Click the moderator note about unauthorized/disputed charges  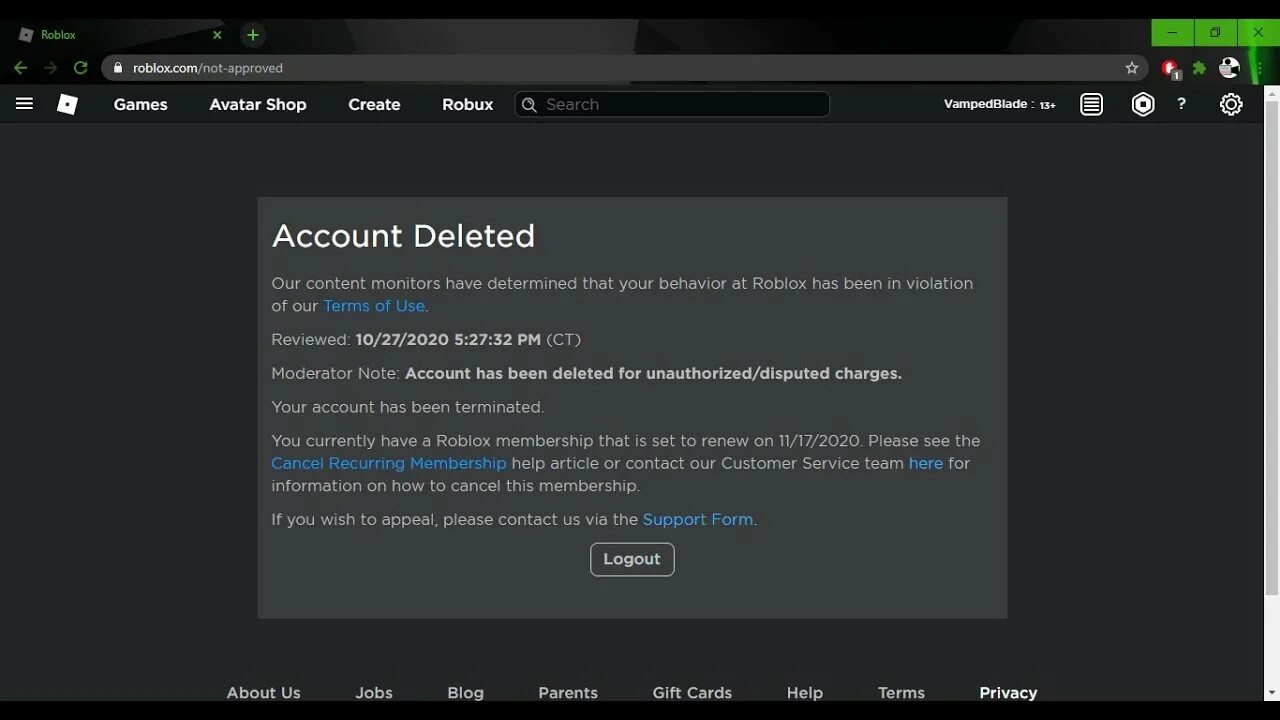click(653, 373)
